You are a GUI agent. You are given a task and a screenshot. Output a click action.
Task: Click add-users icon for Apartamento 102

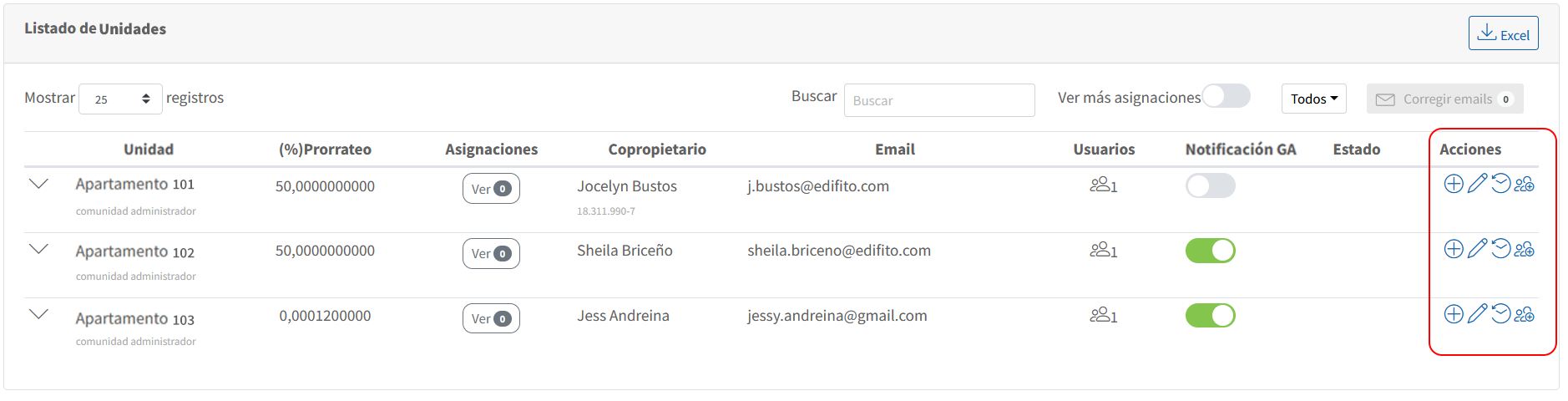1525,249
